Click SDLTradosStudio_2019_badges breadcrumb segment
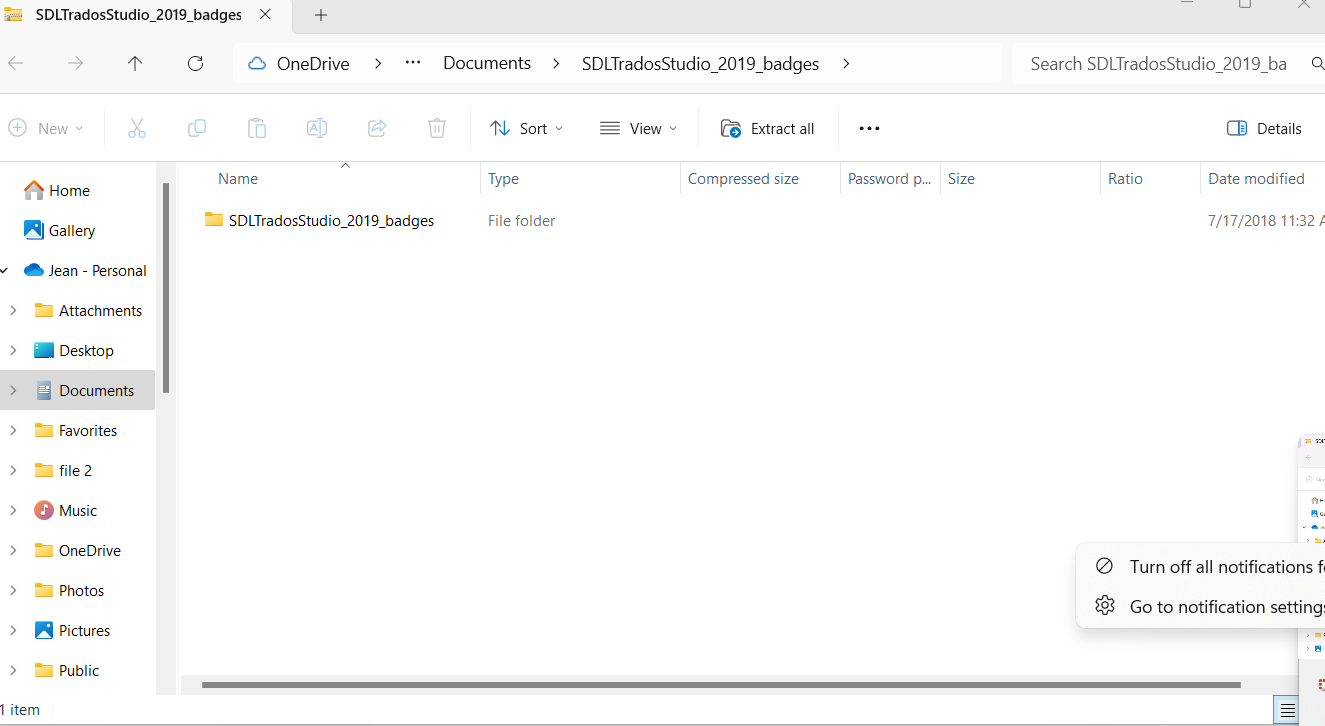1325x726 pixels. [701, 64]
